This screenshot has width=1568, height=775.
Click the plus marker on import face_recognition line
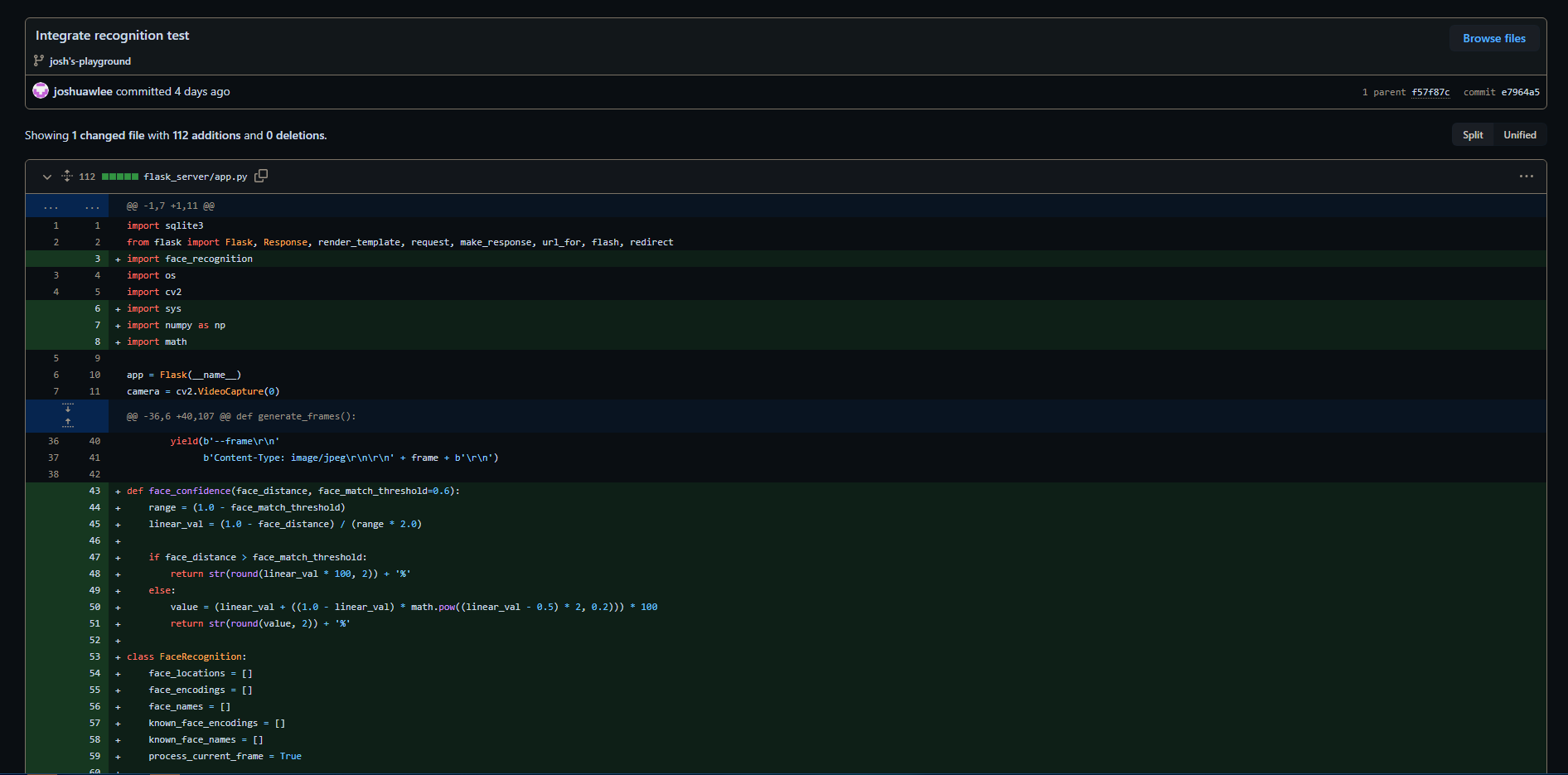click(118, 259)
